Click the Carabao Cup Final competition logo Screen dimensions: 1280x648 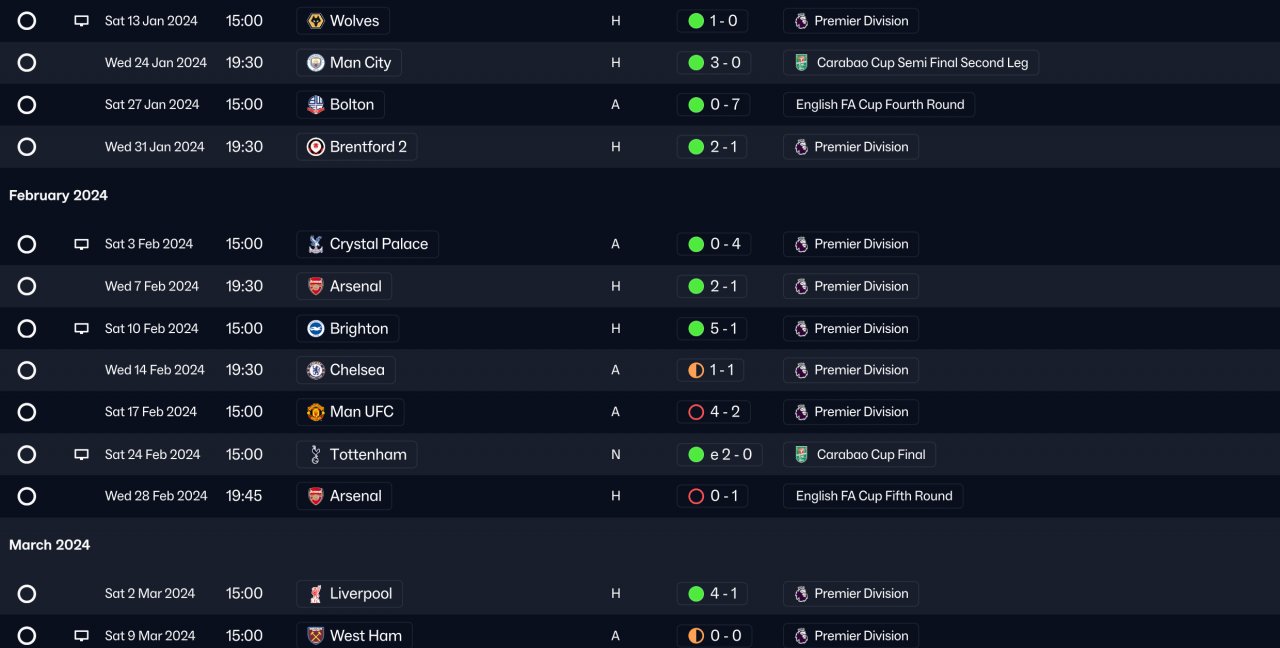point(801,455)
